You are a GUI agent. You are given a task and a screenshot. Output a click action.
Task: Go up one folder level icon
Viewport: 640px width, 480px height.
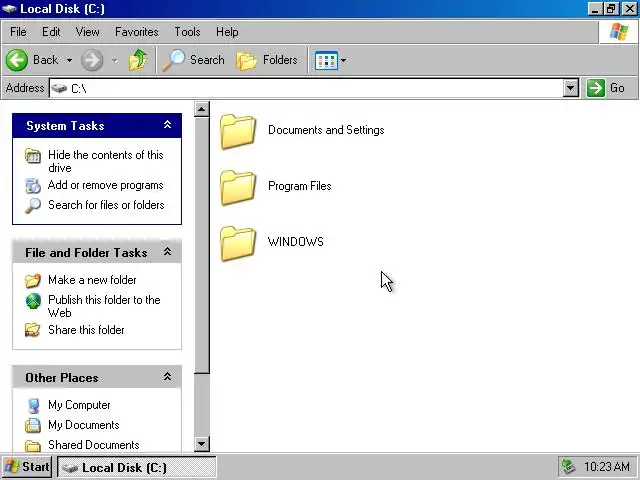(138, 60)
